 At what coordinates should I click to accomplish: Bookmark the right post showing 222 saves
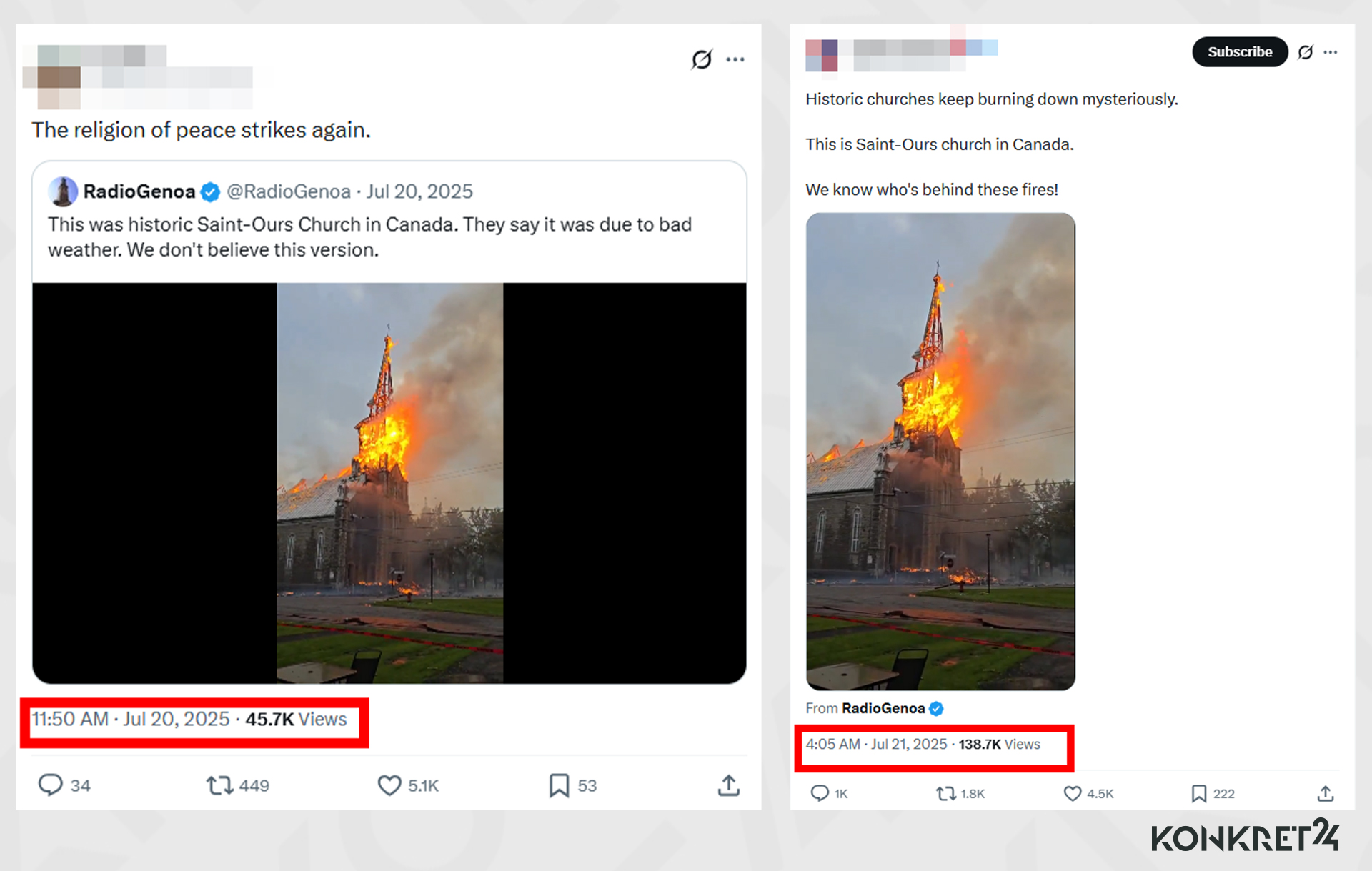pyautogui.click(x=1198, y=793)
